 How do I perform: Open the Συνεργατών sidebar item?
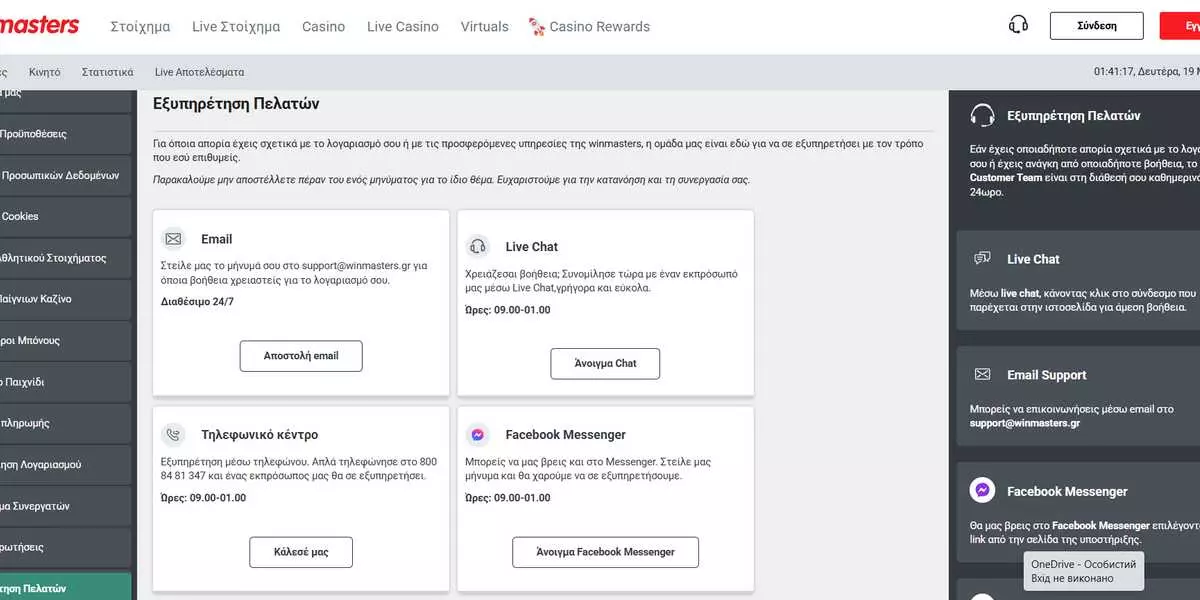point(65,507)
